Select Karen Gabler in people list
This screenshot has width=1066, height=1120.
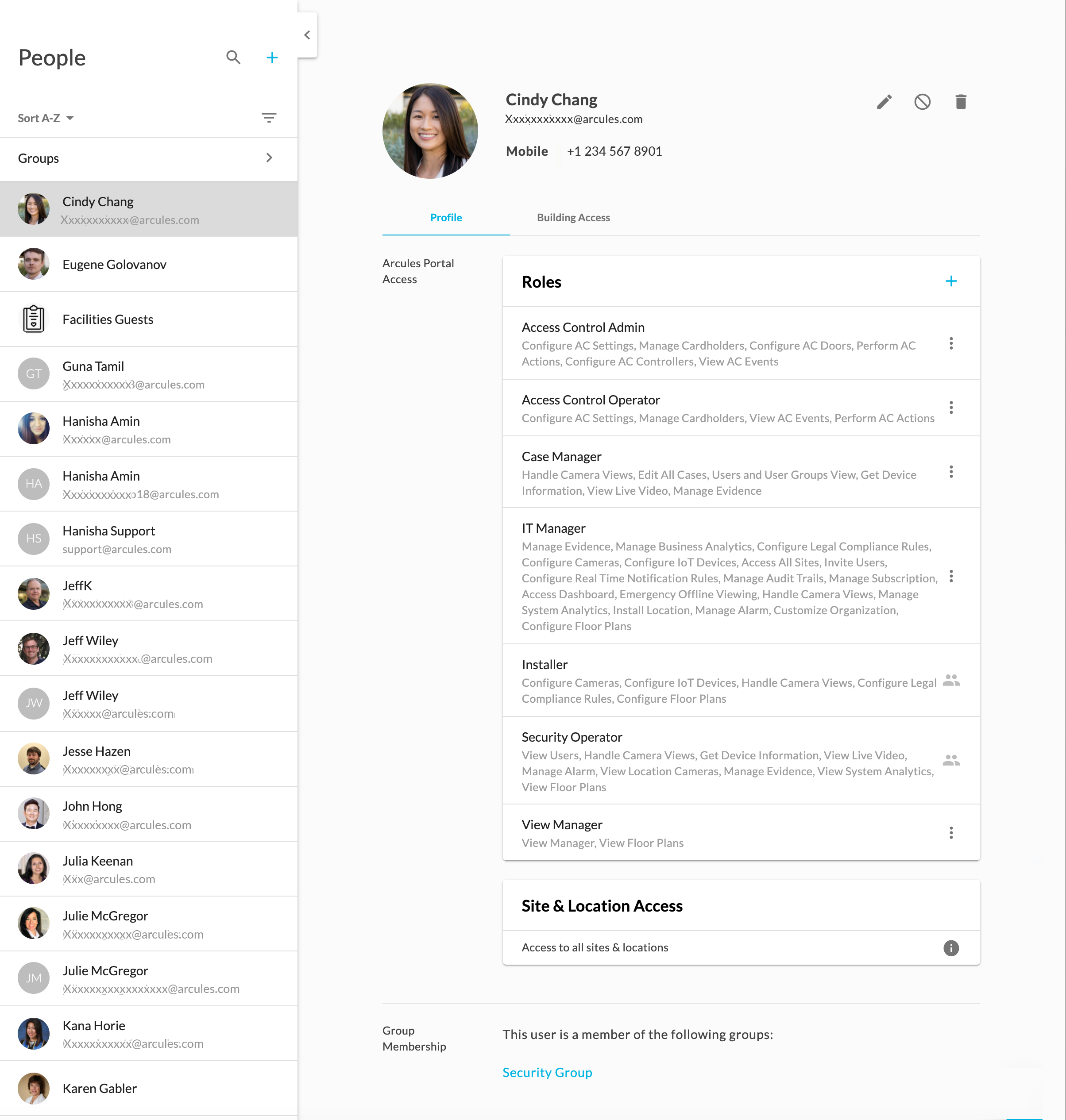[x=149, y=1088]
